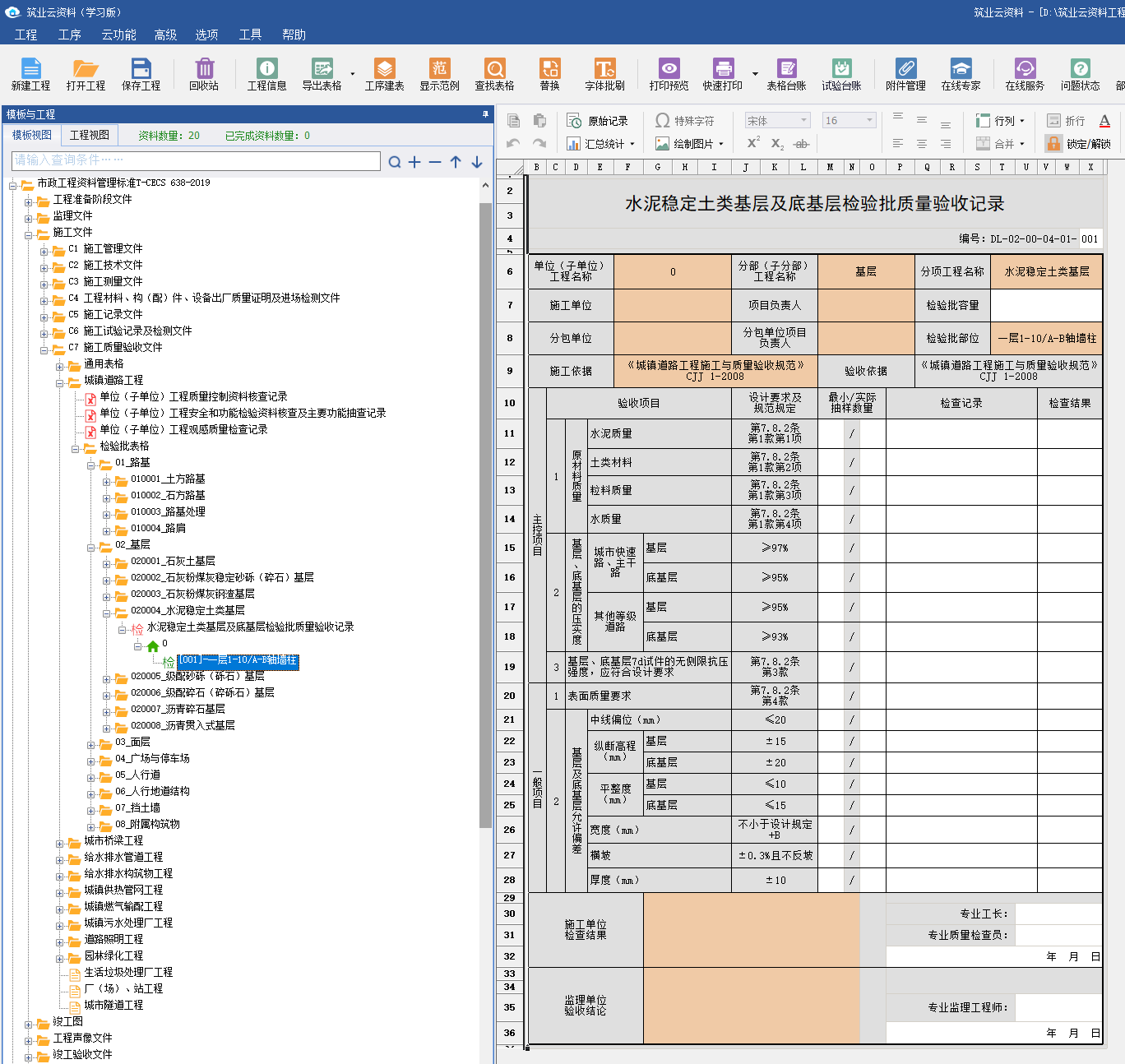The height and width of the screenshot is (1064, 1125).
Task: Open 表格台账 form ledger
Action: pyautogui.click(x=786, y=74)
